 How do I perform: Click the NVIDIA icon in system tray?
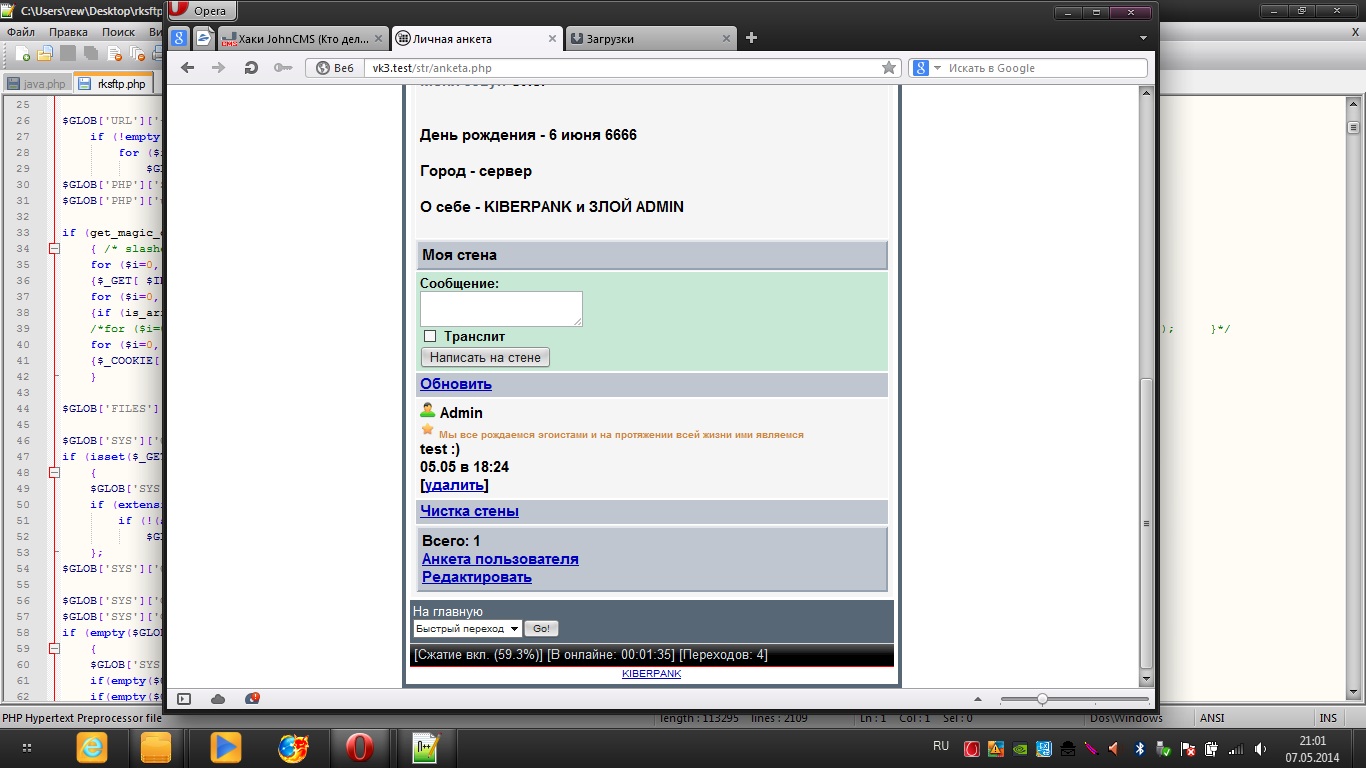[x=1019, y=748]
